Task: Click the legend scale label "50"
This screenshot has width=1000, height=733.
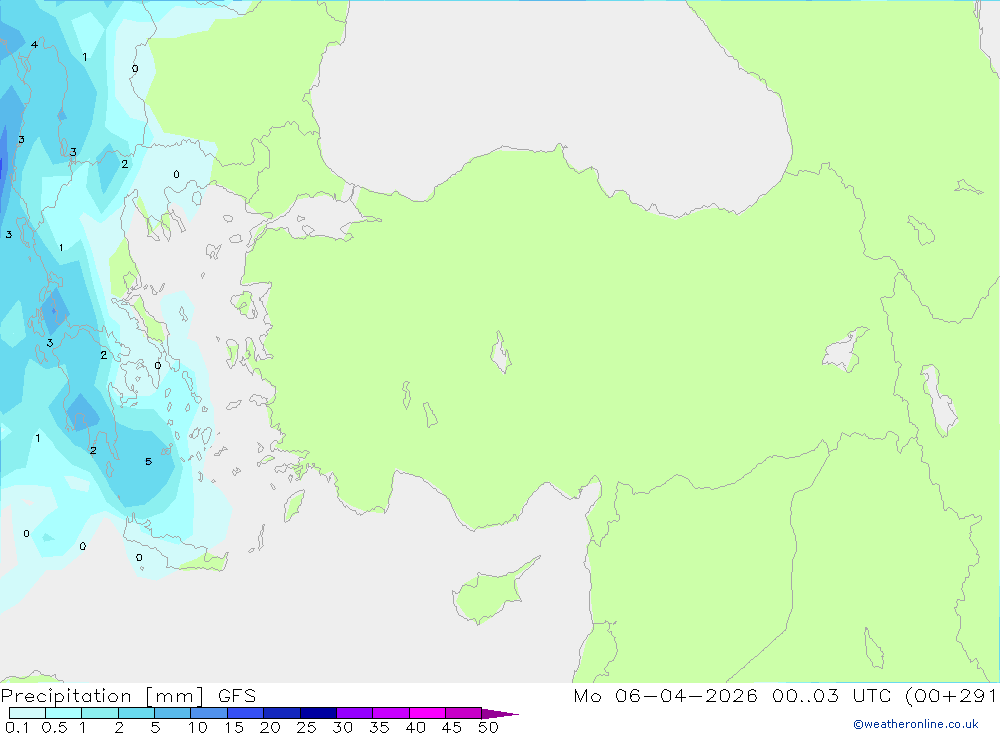Action: (489, 727)
